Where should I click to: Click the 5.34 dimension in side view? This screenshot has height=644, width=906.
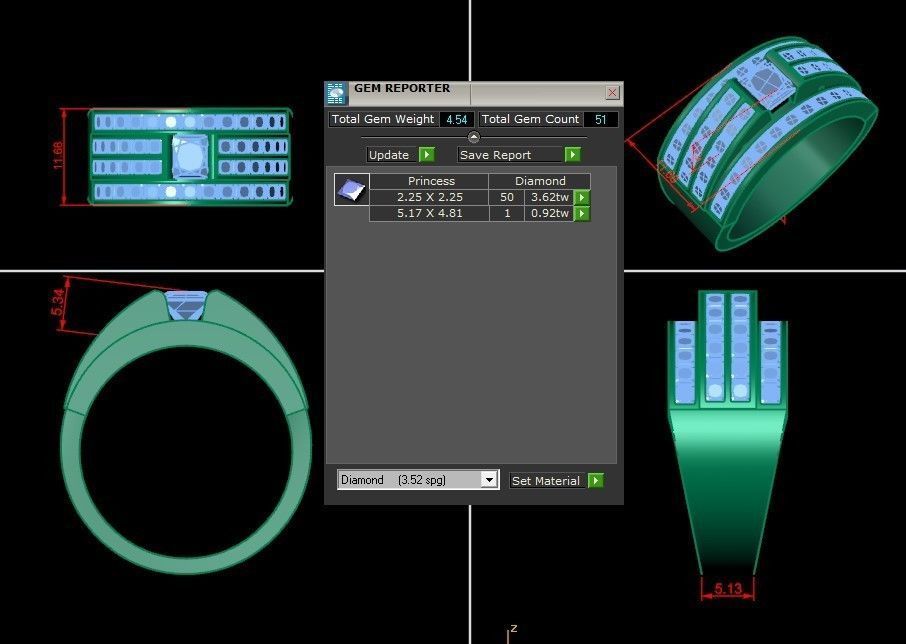pos(58,302)
